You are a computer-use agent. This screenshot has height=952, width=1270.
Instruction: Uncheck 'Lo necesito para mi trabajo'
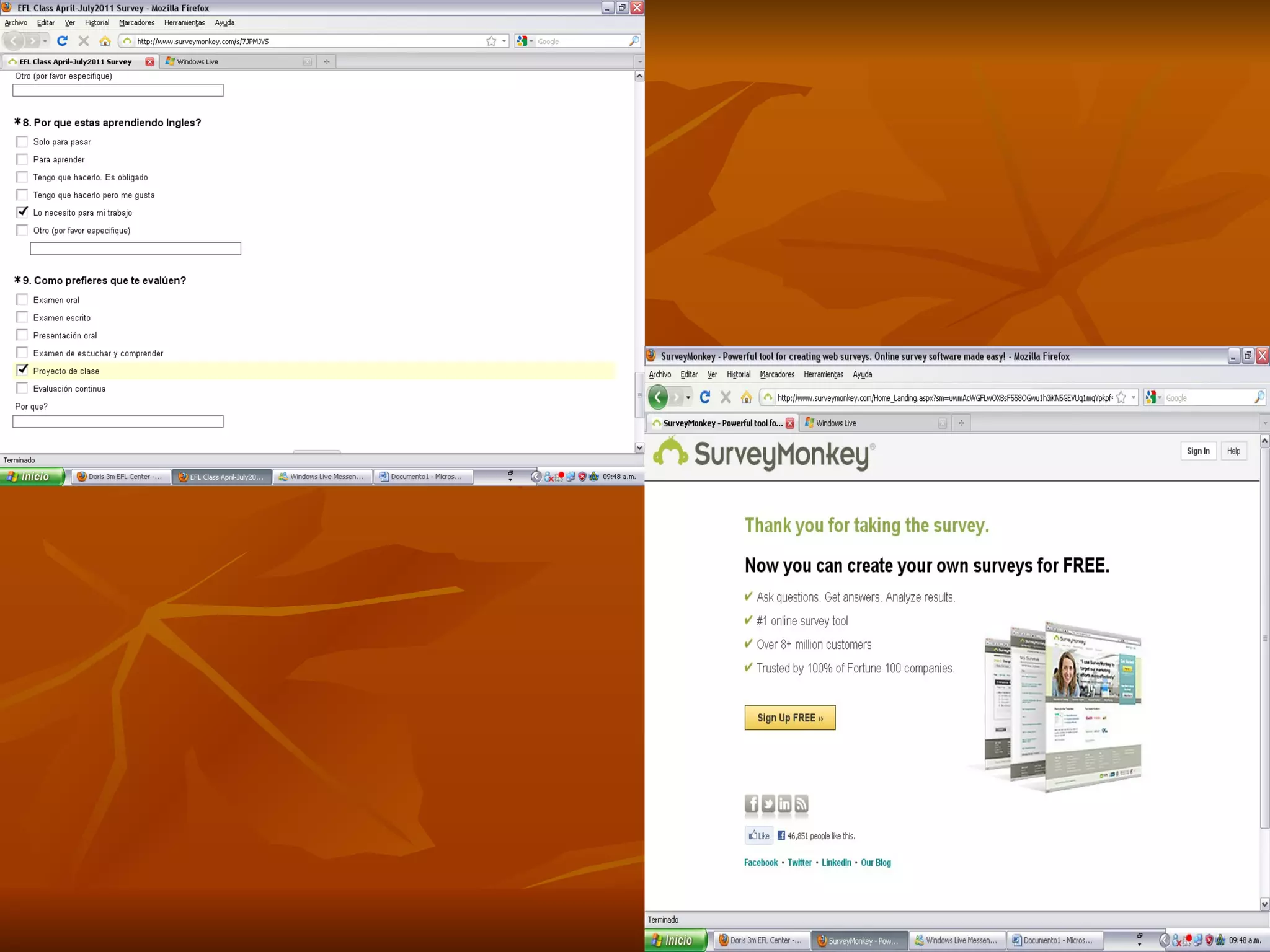point(22,212)
